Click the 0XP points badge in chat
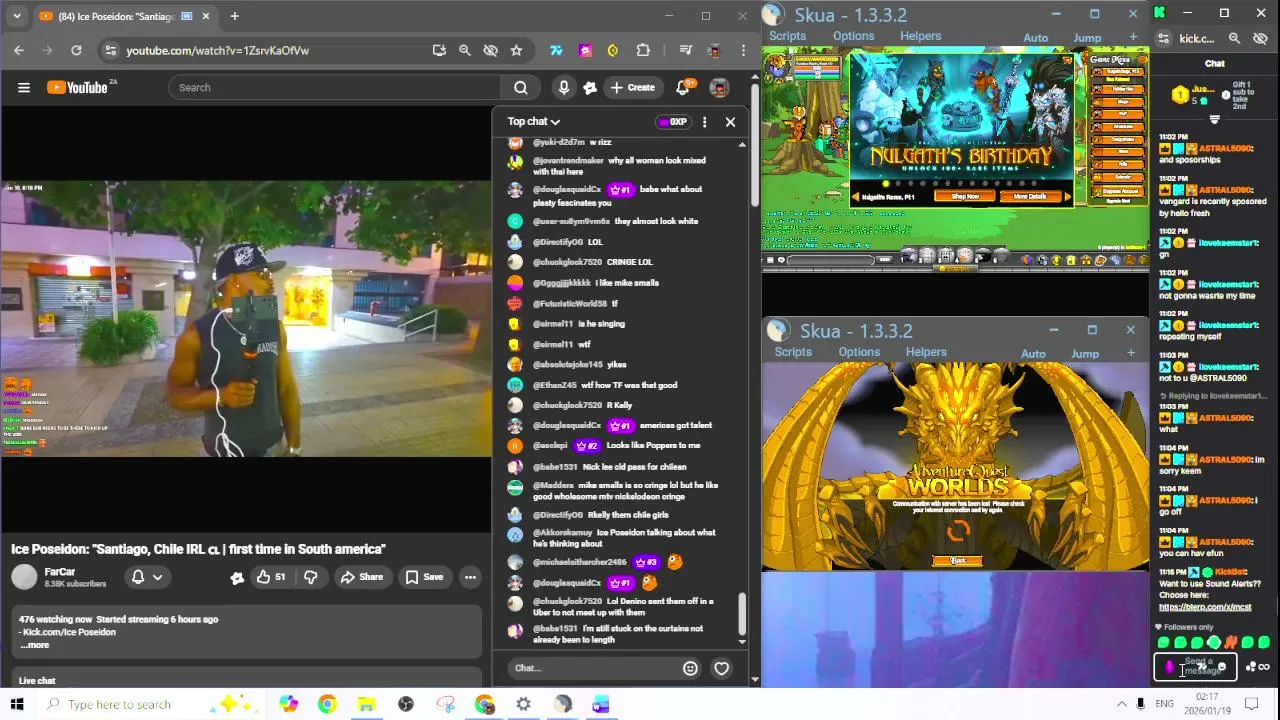 672,122
